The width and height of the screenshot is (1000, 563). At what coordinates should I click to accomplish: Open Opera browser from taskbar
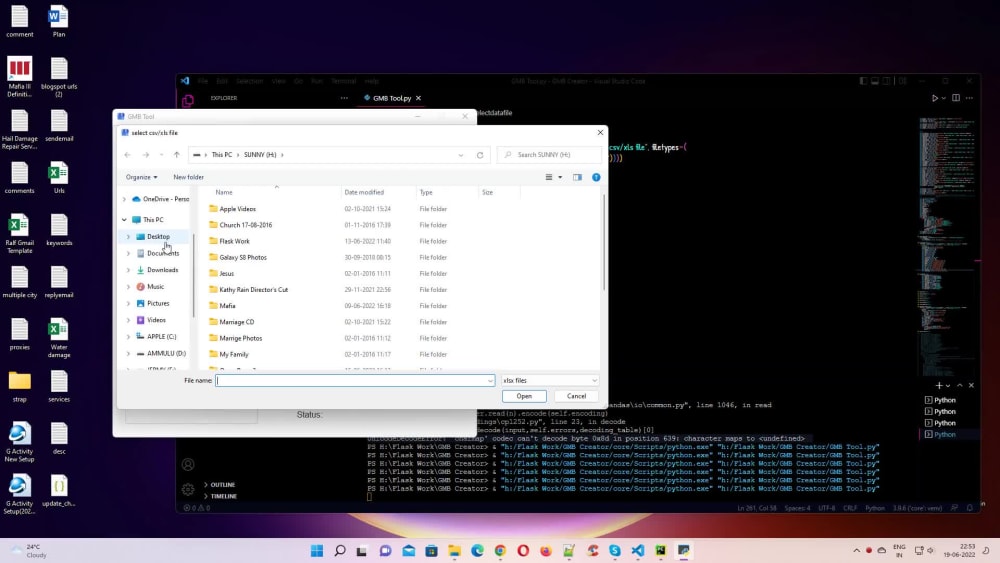click(x=523, y=550)
